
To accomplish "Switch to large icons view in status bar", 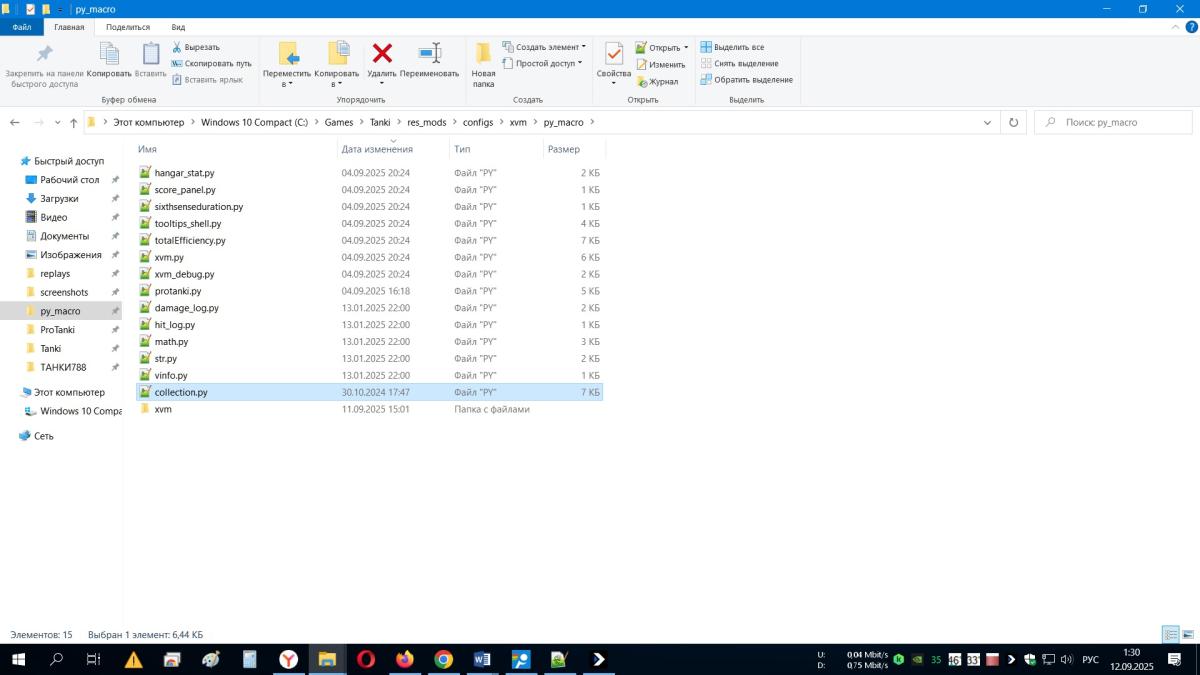I will (1188, 634).
